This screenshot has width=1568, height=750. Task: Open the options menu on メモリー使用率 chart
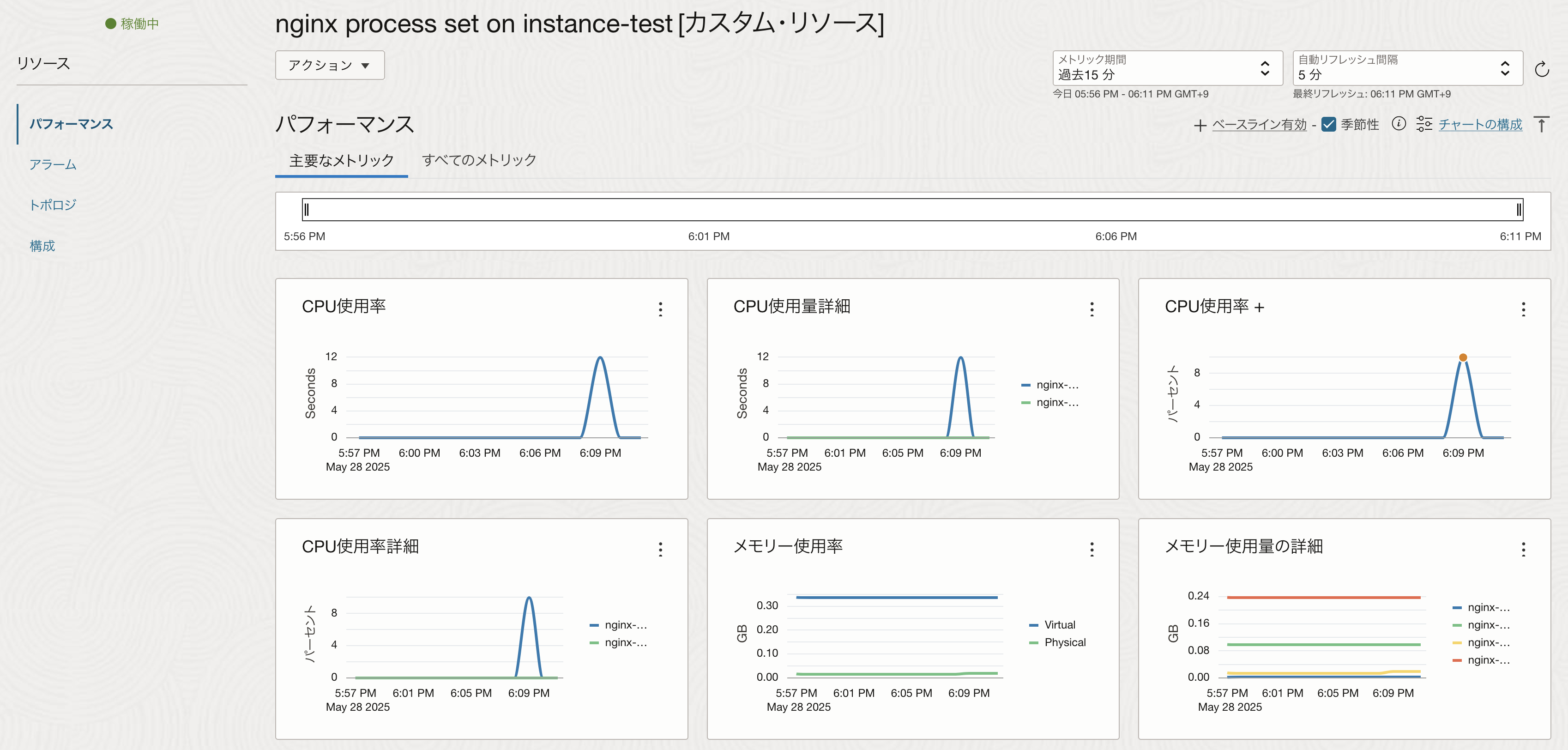click(x=1092, y=549)
